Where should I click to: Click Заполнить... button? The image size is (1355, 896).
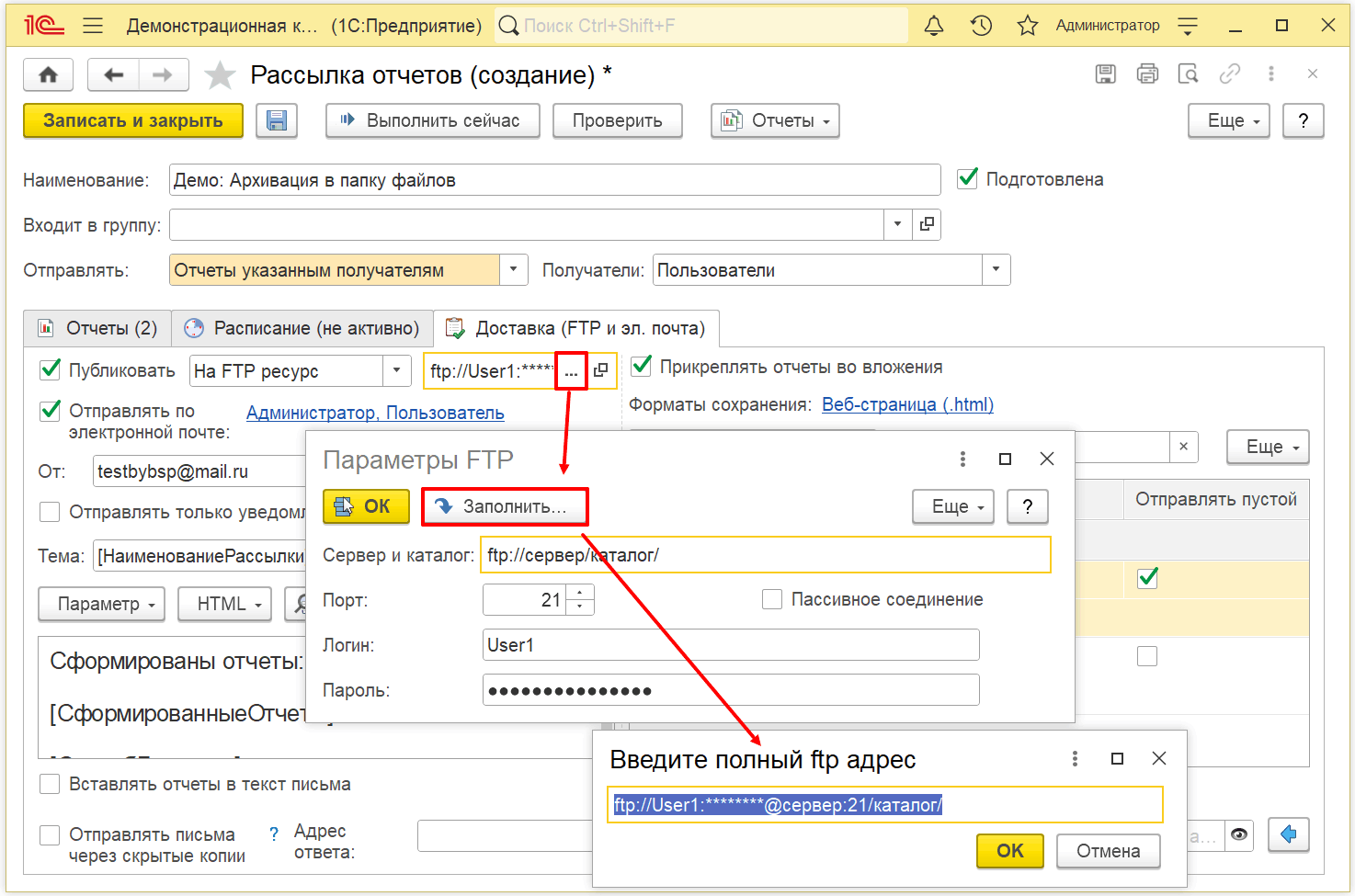pos(504,506)
